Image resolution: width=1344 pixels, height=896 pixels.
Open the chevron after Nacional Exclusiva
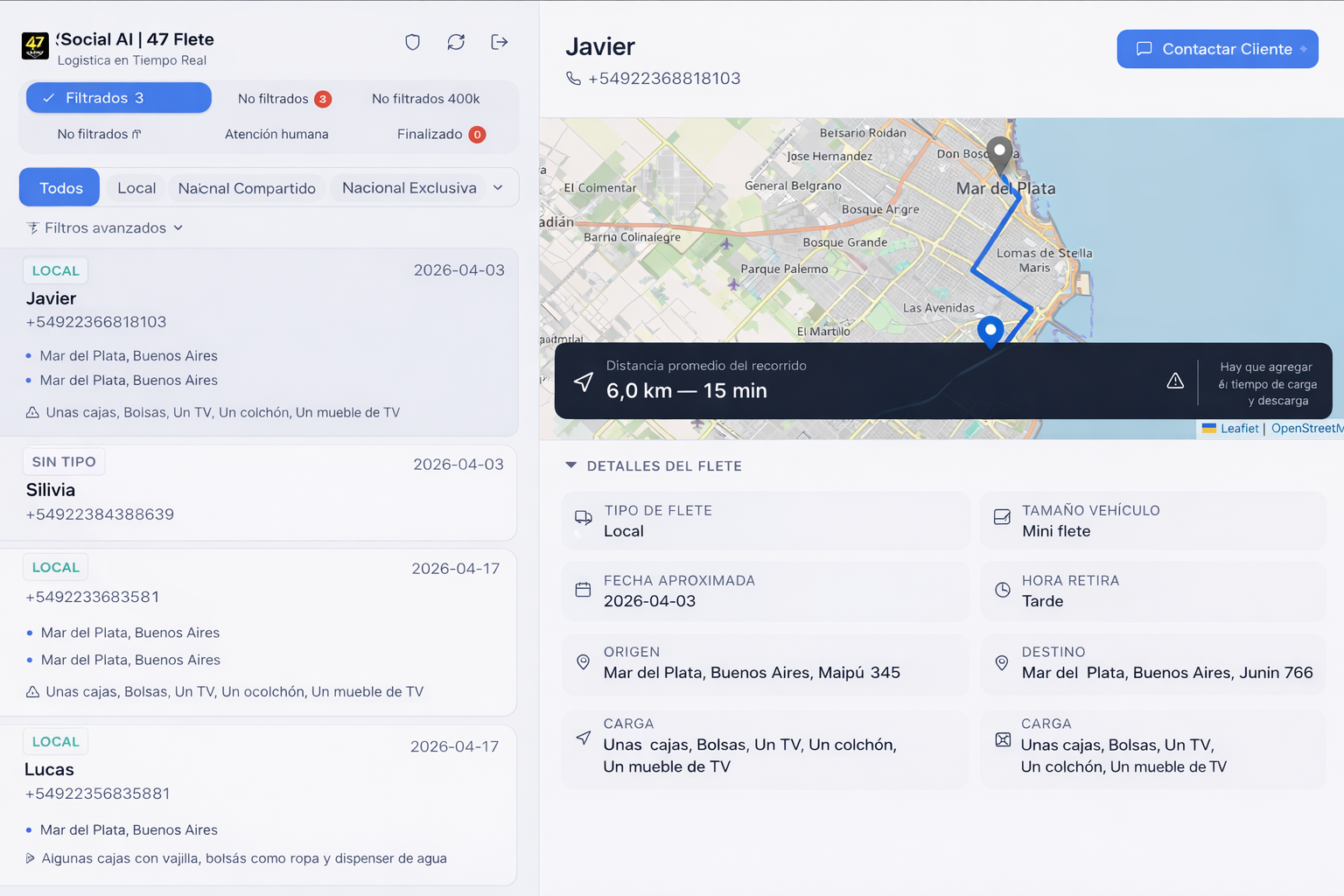pos(498,188)
